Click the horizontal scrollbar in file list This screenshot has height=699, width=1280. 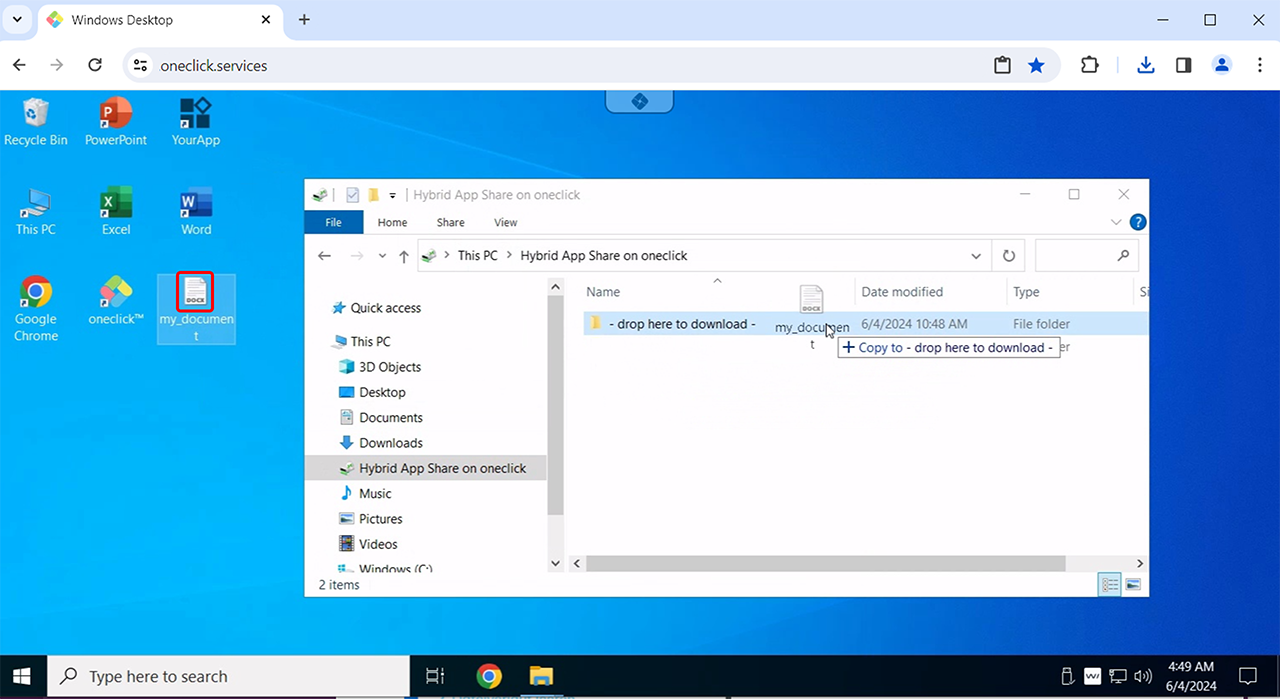pos(825,564)
